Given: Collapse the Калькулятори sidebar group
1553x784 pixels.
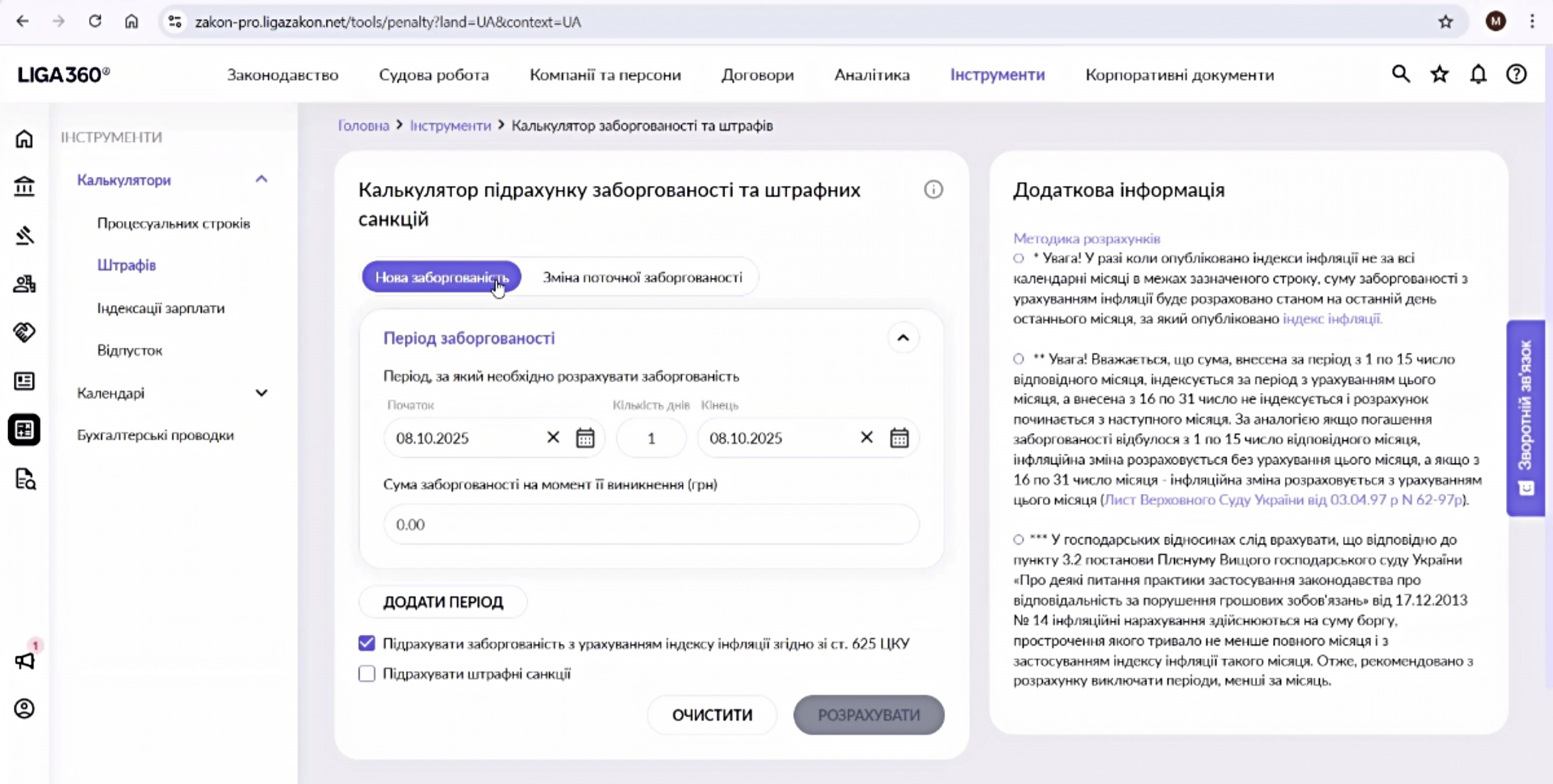Looking at the screenshot, I should click(261, 180).
